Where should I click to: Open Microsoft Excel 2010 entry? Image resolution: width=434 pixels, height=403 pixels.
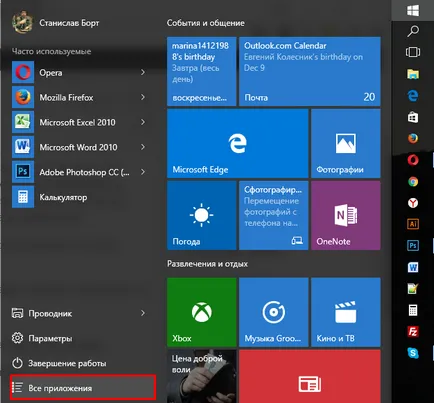[79, 122]
